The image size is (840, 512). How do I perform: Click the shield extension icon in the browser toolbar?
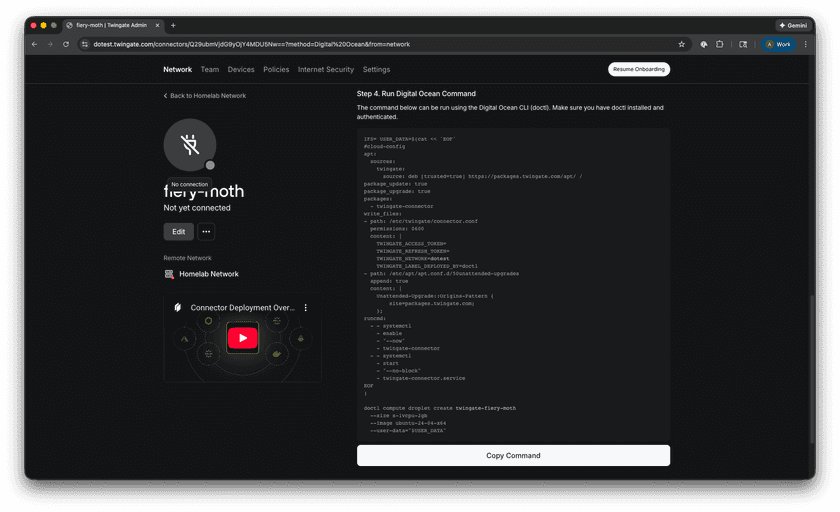tap(703, 44)
